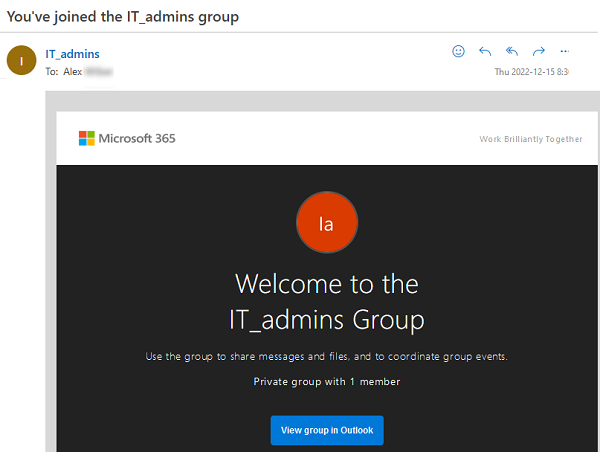
Task: Click the Thu 2022-12-15 timestamp
Action: (531, 72)
